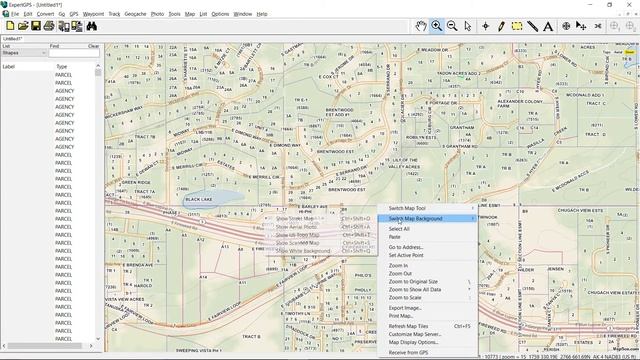The height and width of the screenshot is (360, 640).
Task: Select the Measure line tool
Action: (532, 26)
